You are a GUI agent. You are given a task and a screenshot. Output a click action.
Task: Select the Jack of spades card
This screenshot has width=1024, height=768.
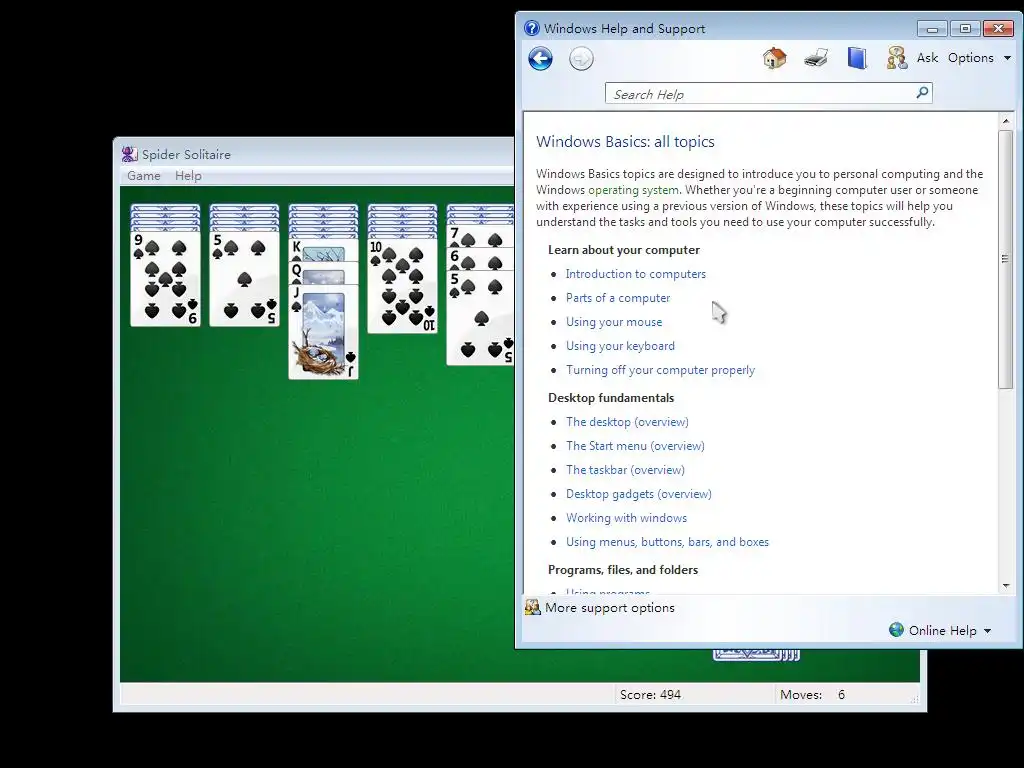323,333
